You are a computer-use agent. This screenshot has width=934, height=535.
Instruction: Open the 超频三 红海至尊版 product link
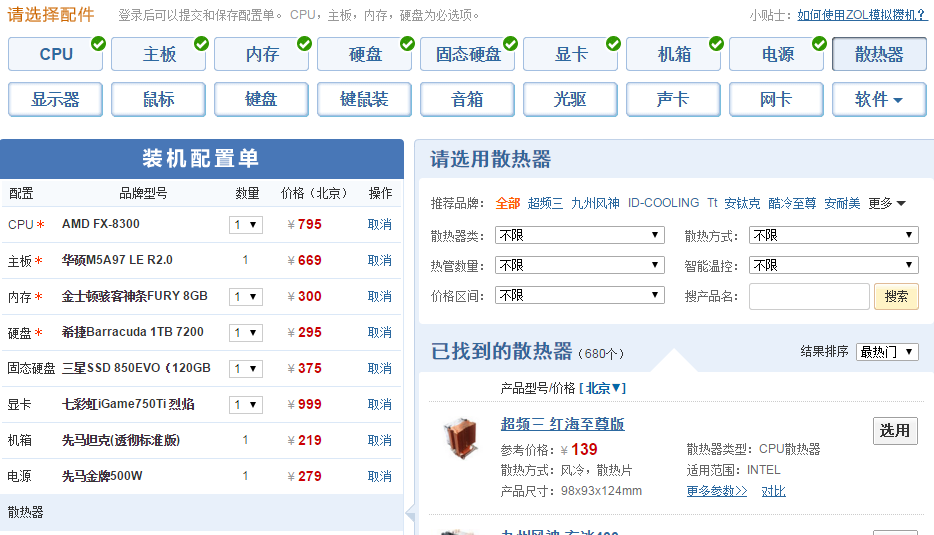coord(562,424)
